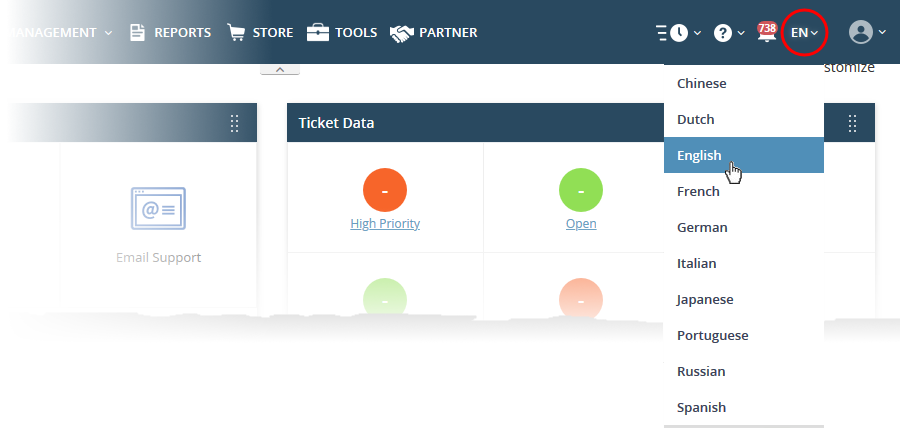Screen dimensions: 900x430
Task: Pick Italian from the language menu
Action: click(744, 264)
